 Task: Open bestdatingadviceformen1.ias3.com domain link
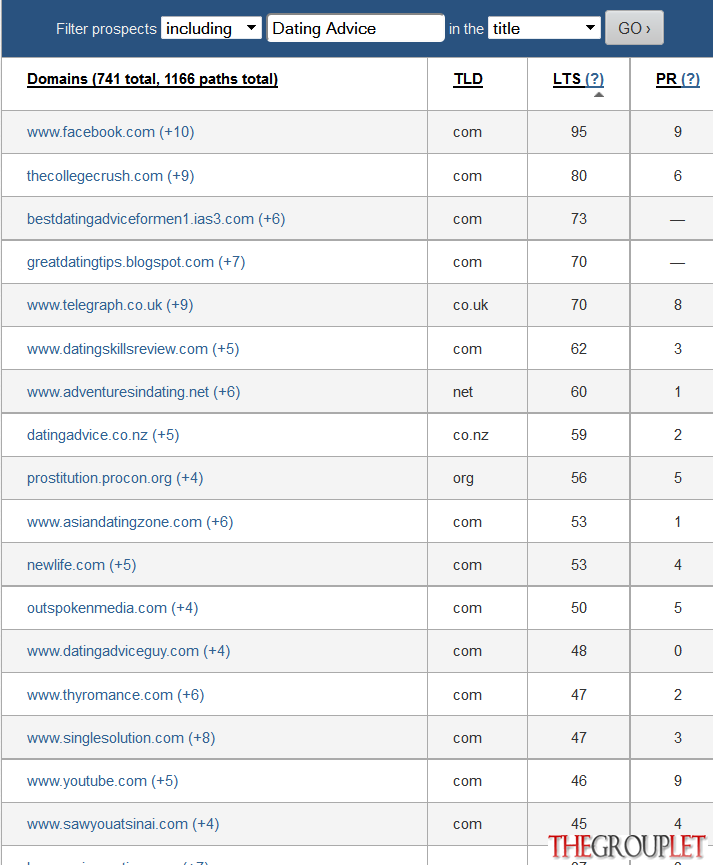point(156,219)
